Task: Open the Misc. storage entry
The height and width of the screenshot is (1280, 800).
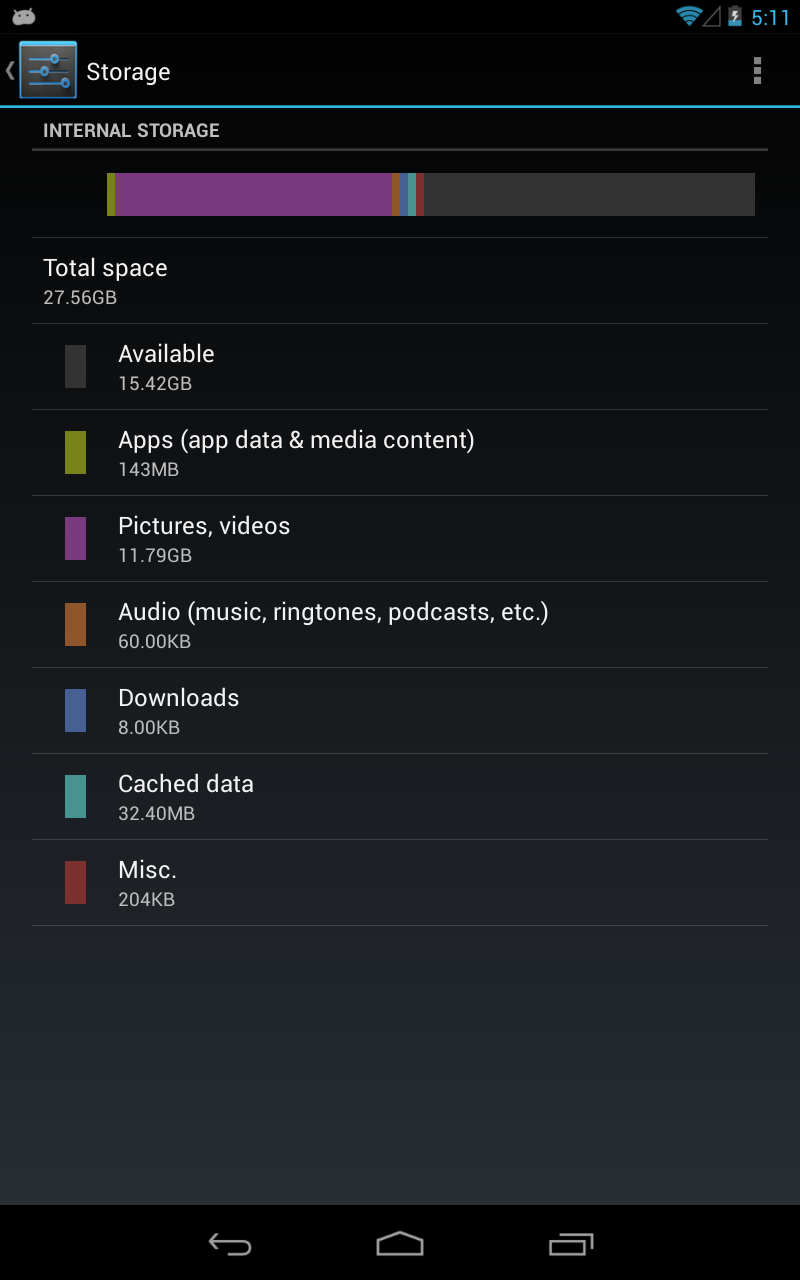Action: coord(400,883)
